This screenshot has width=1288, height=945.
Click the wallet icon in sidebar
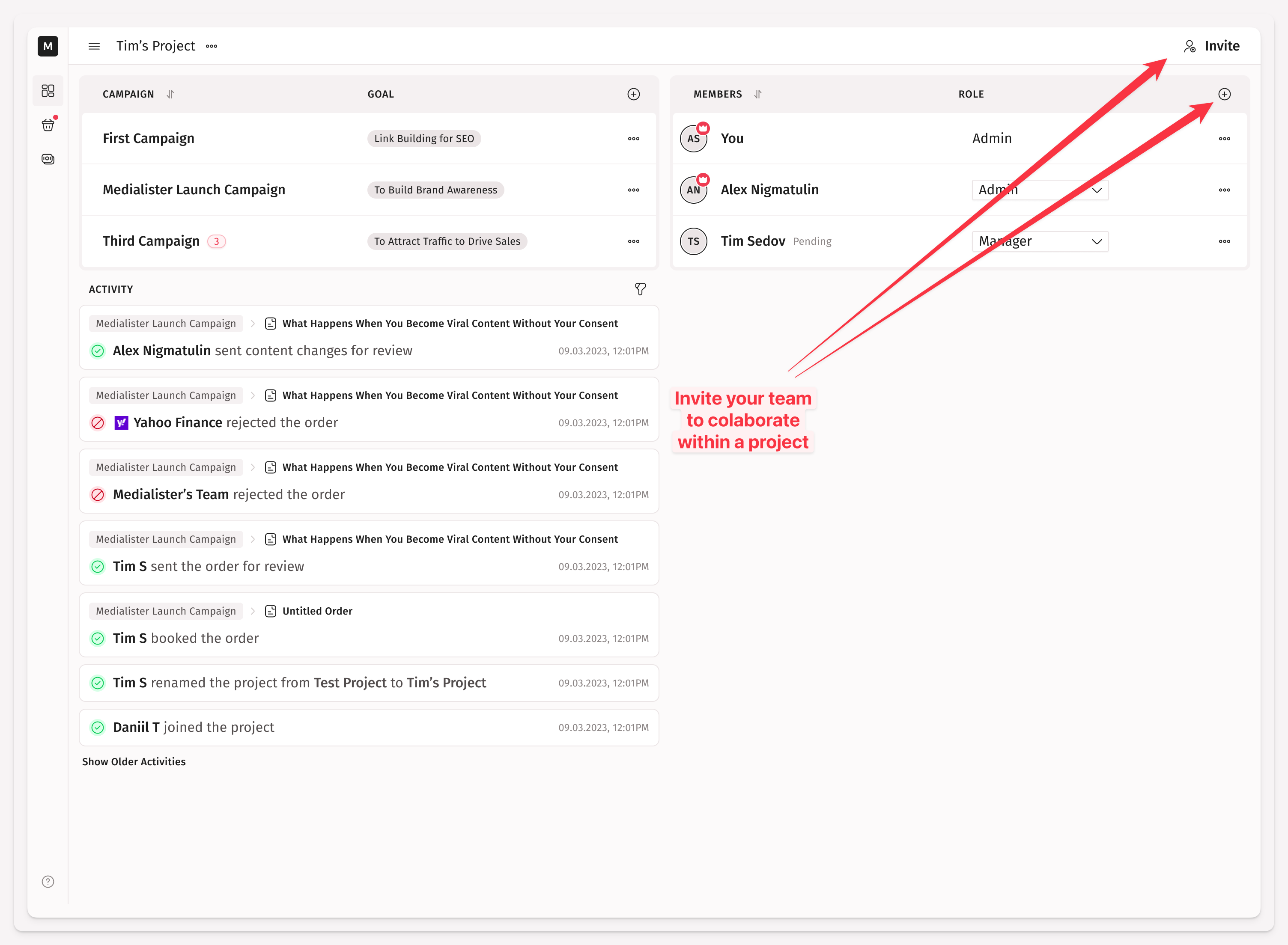click(48, 159)
